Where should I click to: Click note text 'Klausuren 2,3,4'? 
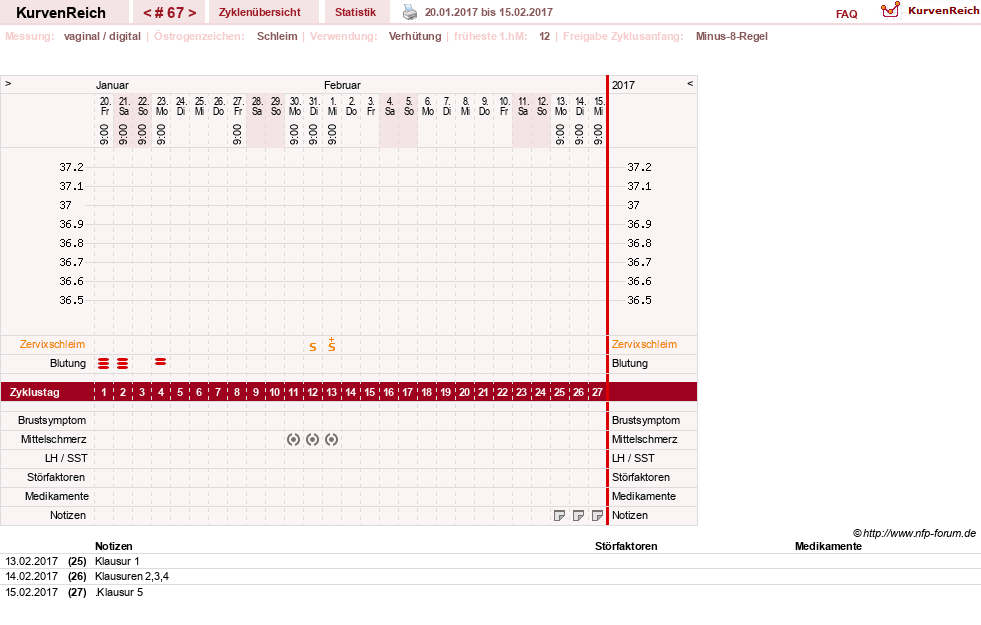132,576
